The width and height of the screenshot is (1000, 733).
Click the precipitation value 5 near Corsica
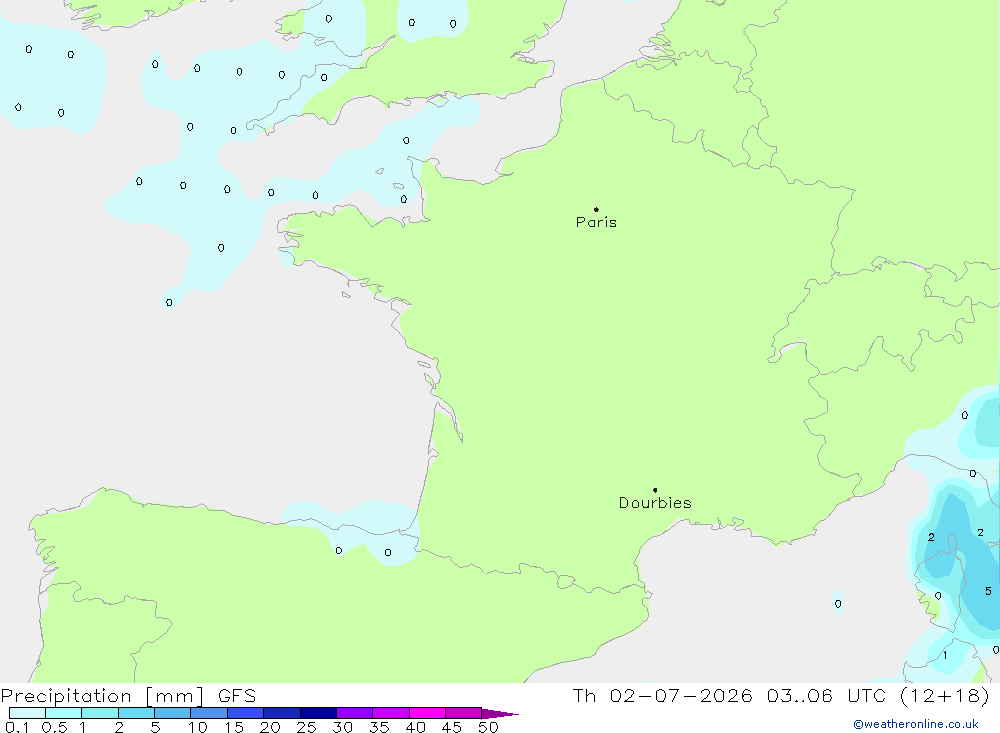click(x=988, y=591)
